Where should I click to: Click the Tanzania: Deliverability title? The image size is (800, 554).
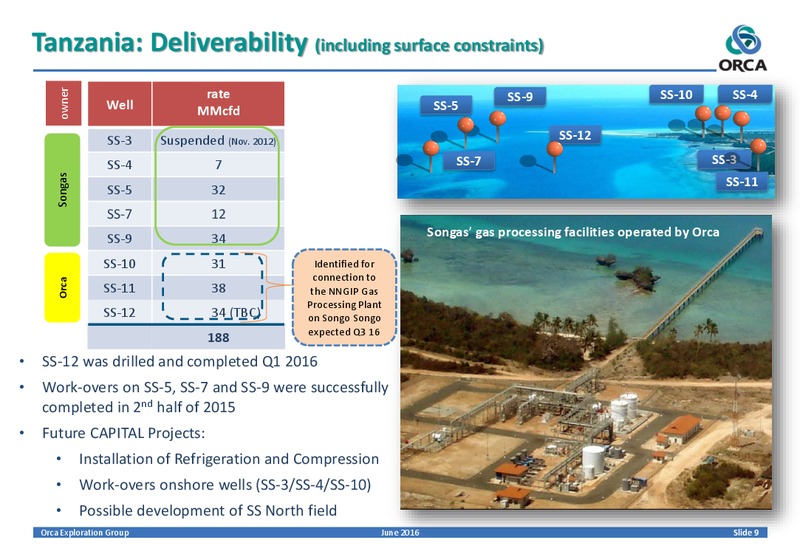pos(170,43)
